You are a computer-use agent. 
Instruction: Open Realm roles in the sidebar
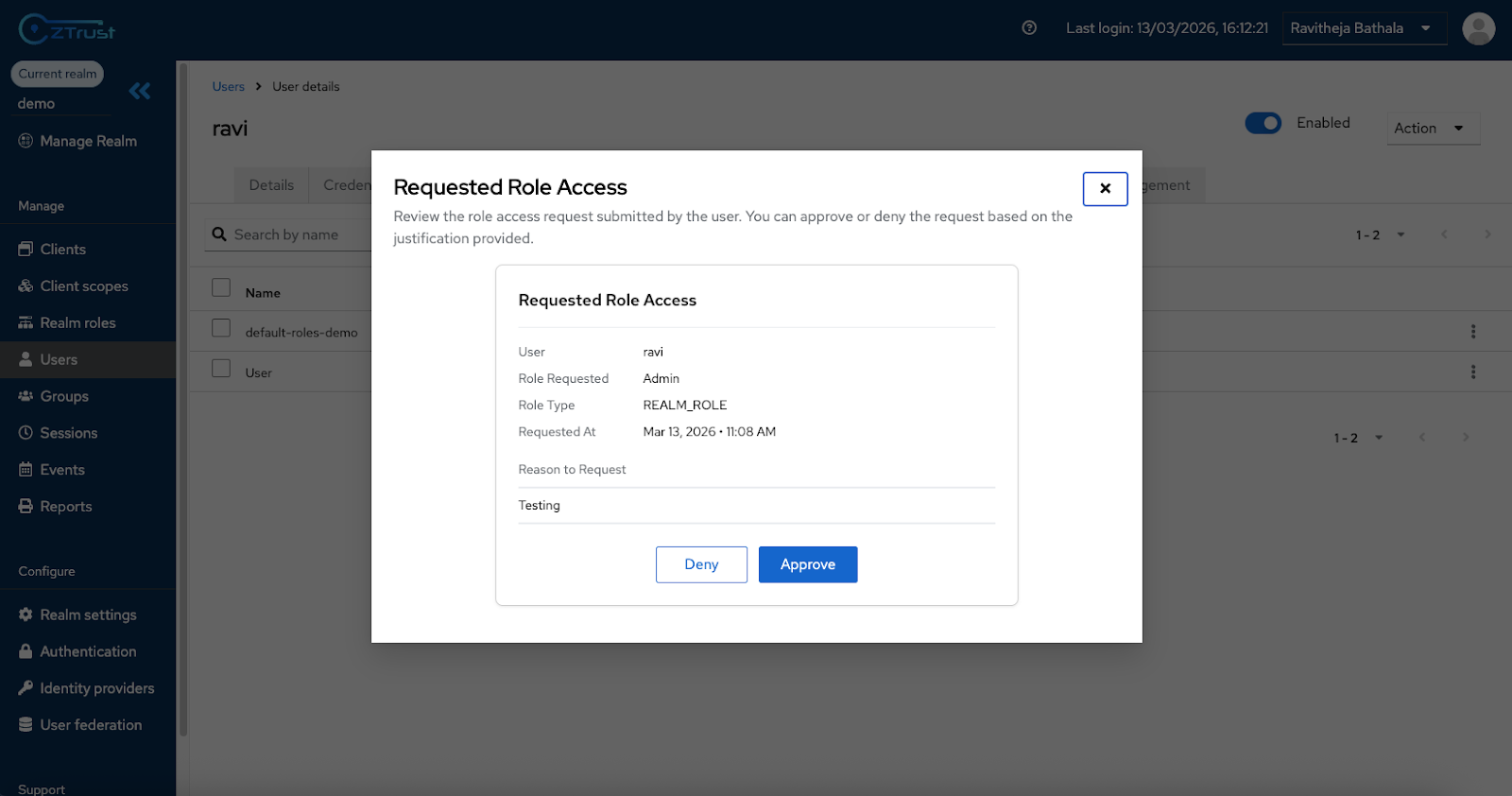tap(77, 323)
